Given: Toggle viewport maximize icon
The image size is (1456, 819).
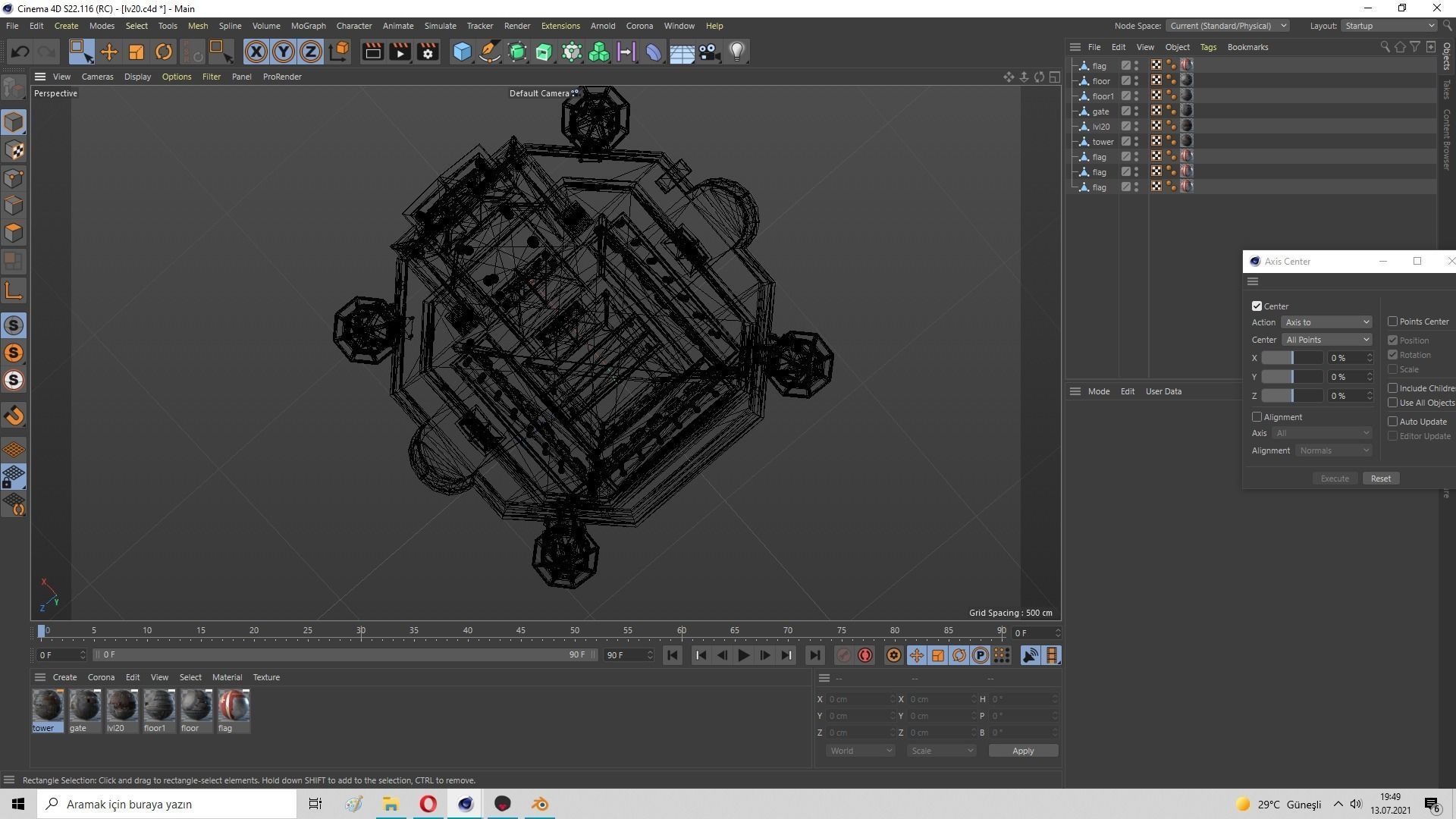Looking at the screenshot, I should click(1054, 77).
